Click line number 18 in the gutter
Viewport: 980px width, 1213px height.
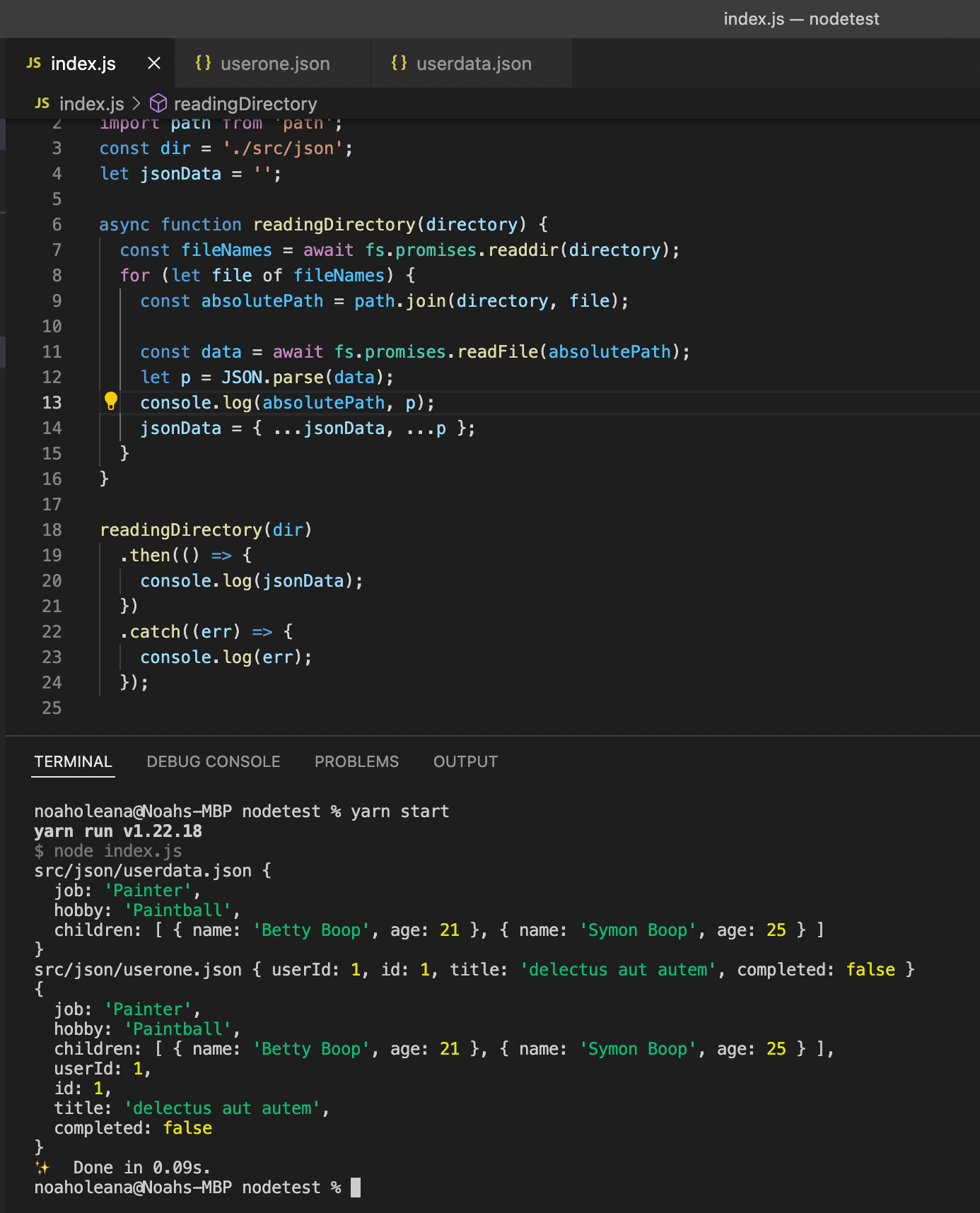pos(52,530)
